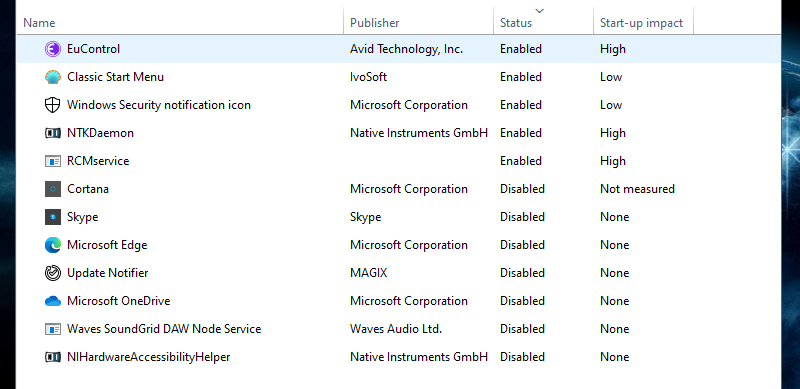Click Disabled status of Cortana

pyautogui.click(x=522, y=189)
